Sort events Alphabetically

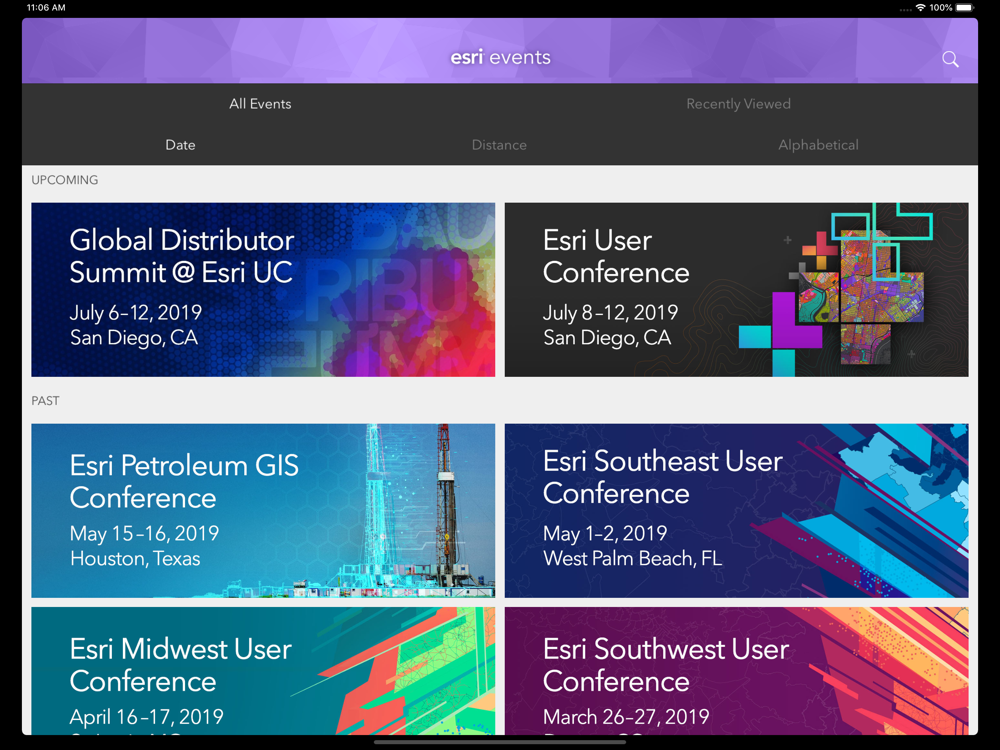tap(818, 145)
